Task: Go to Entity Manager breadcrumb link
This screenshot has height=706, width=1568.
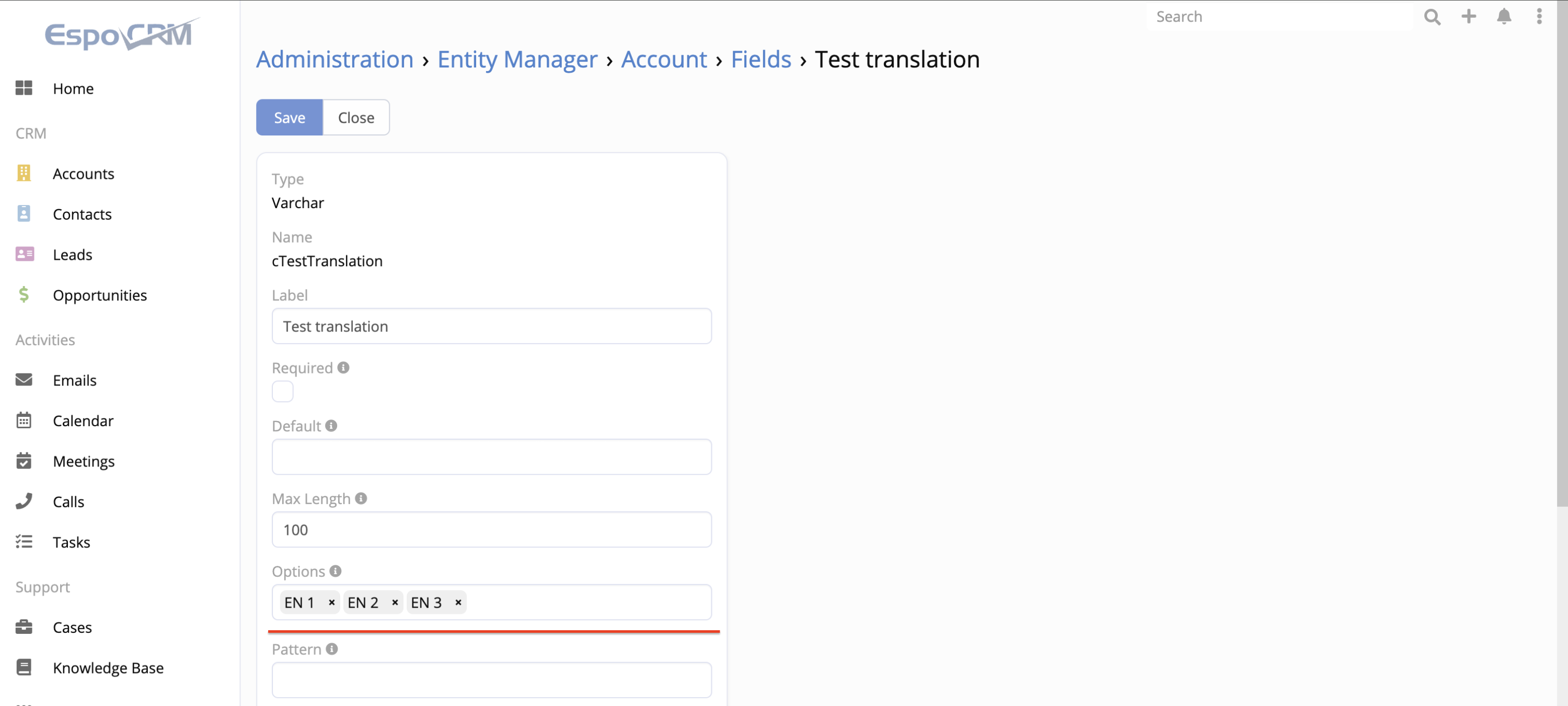Action: [517, 59]
